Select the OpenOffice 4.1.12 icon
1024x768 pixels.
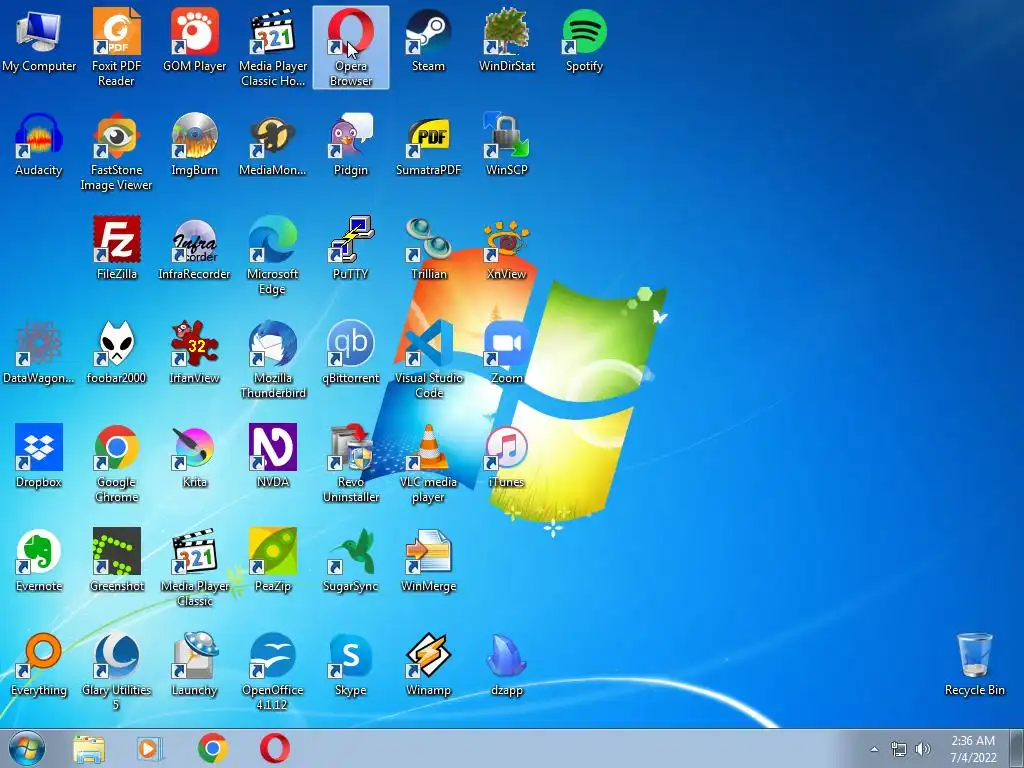click(x=273, y=671)
